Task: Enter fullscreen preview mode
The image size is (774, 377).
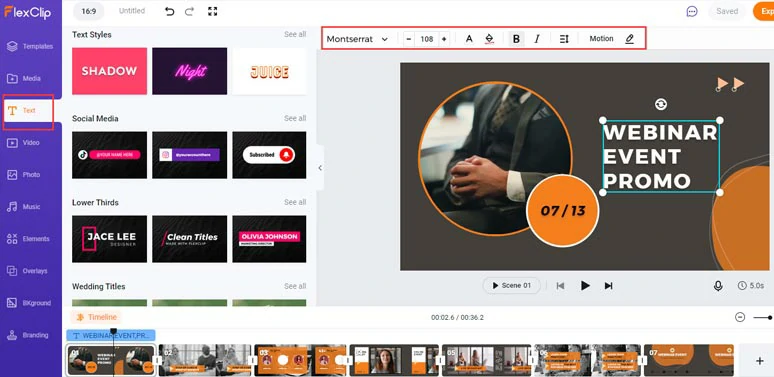Action: (x=213, y=11)
